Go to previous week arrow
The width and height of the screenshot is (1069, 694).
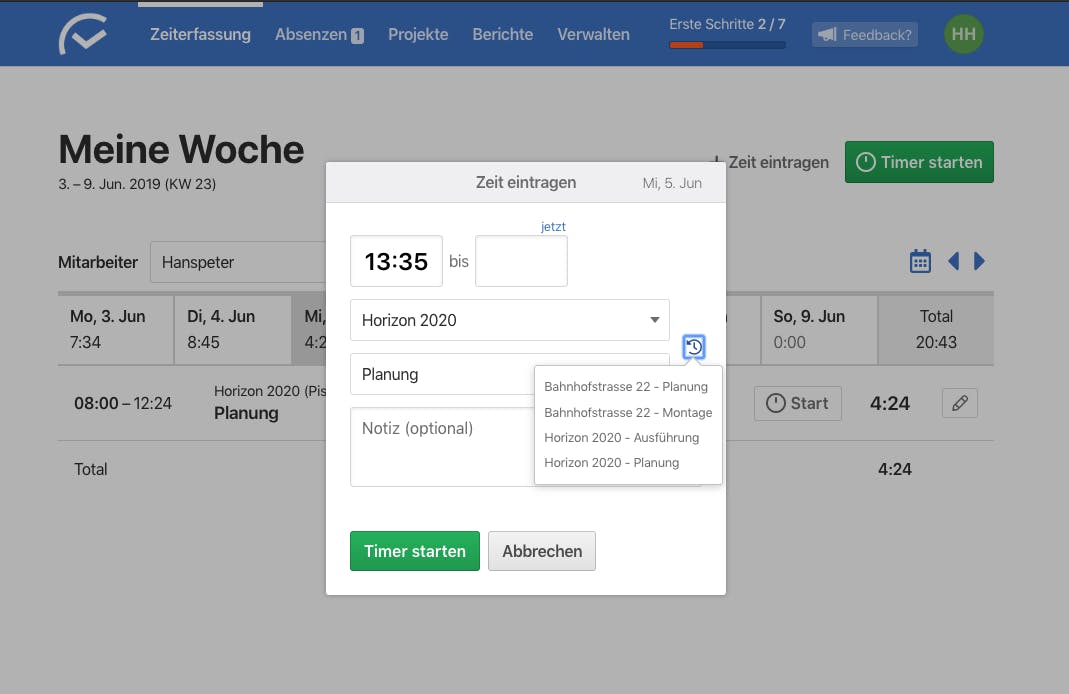point(954,261)
